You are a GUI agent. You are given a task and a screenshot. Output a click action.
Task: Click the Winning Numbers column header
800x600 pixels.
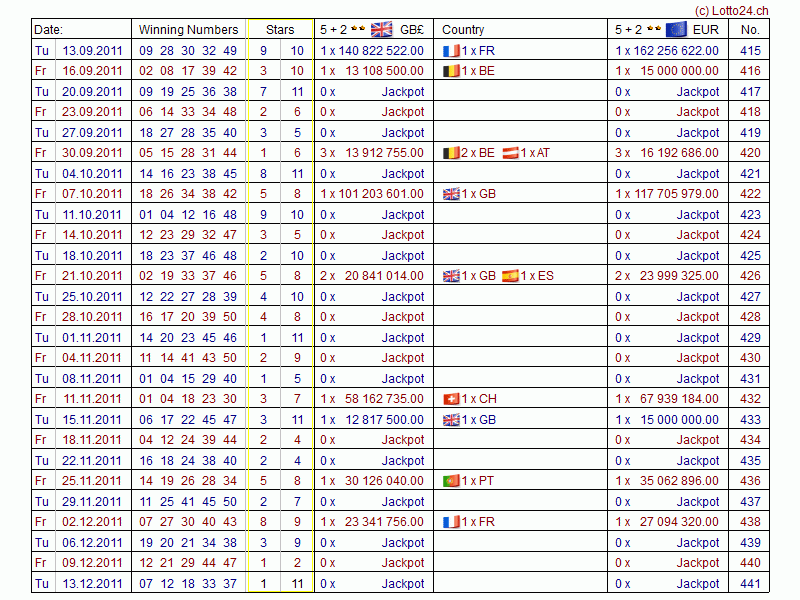(188, 30)
